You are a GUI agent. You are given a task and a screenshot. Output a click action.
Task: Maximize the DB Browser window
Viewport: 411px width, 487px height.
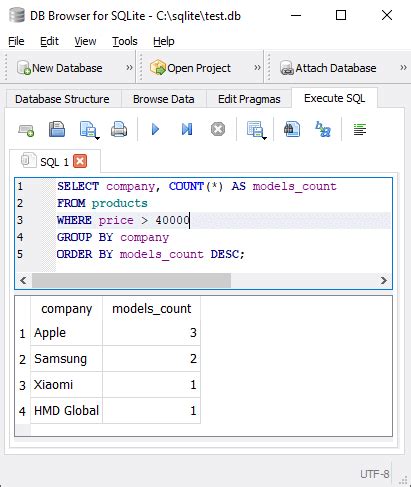341,15
